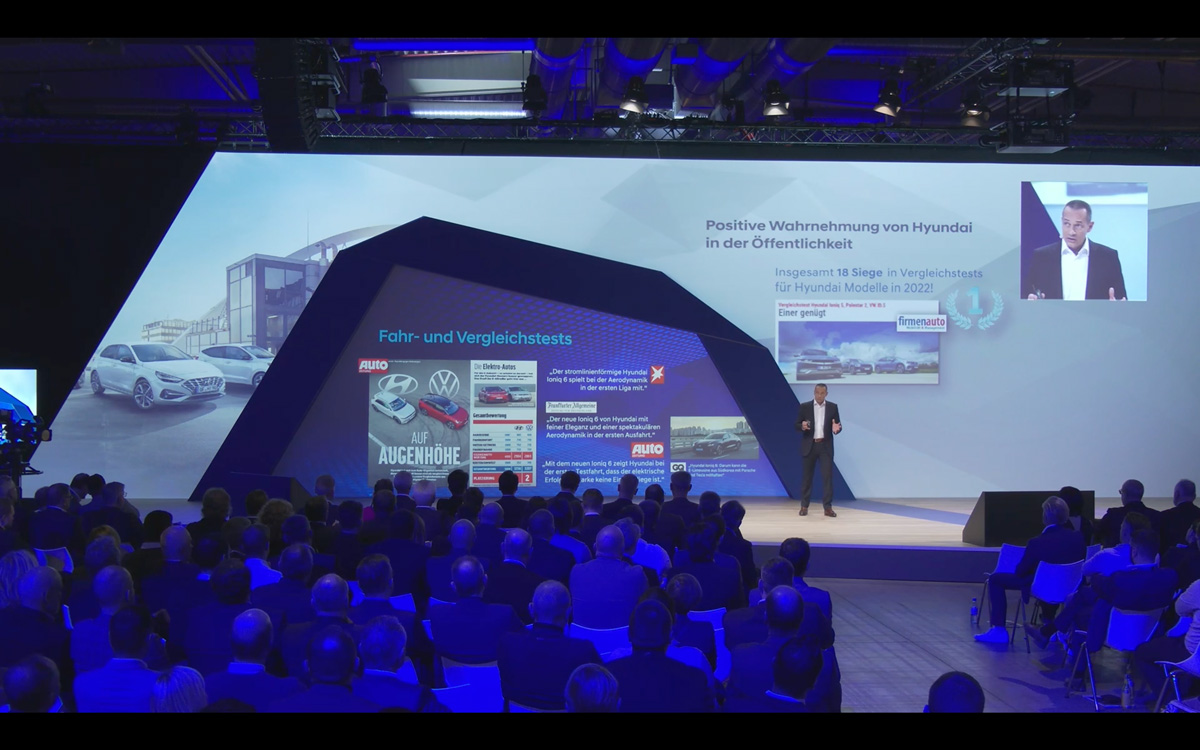Click the dark Ioniq 6 car photo
Viewport: 1200px width, 750px height.
[713, 438]
